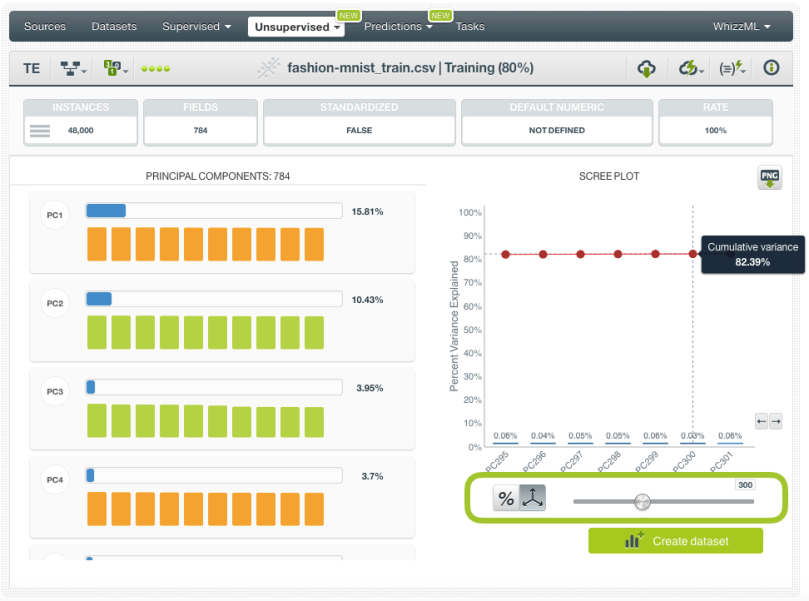Click the Create dataset button
Screen dimensions: 809x601
click(675, 541)
